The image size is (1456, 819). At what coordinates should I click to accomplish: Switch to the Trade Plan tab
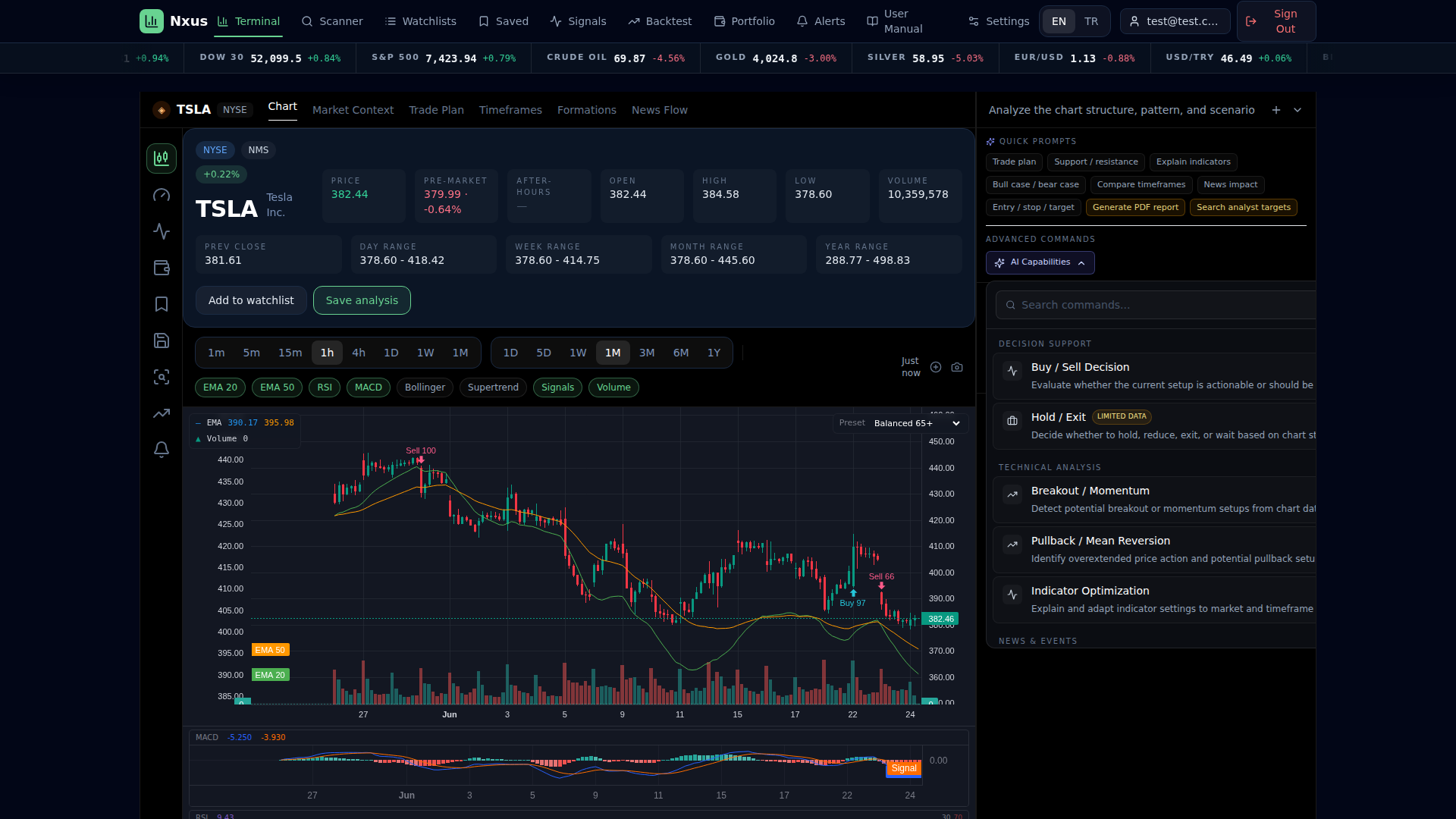436,110
